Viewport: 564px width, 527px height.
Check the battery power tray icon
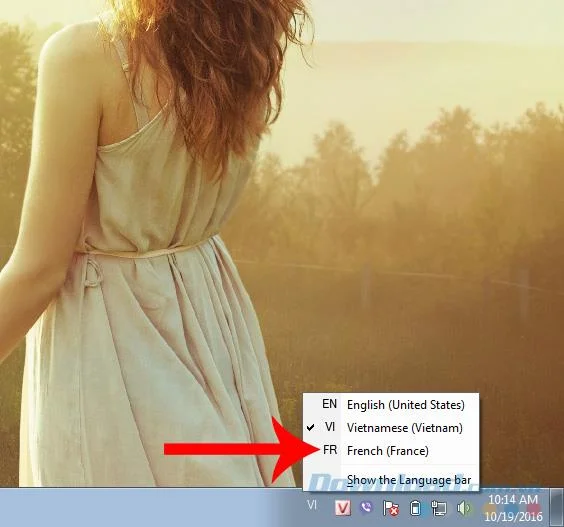pyautogui.click(x=415, y=508)
